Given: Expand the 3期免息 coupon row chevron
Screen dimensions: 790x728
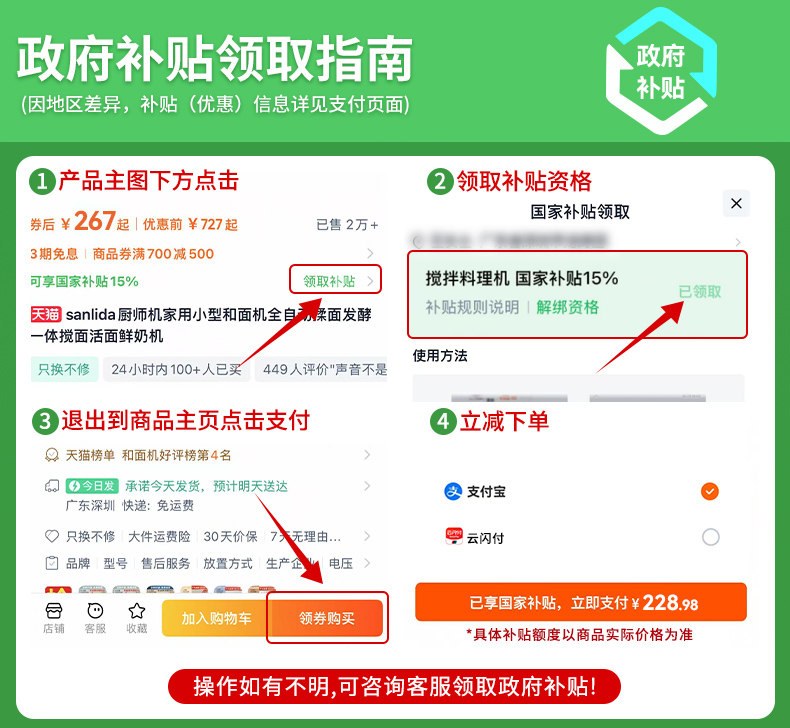Looking at the screenshot, I should pos(370,253).
